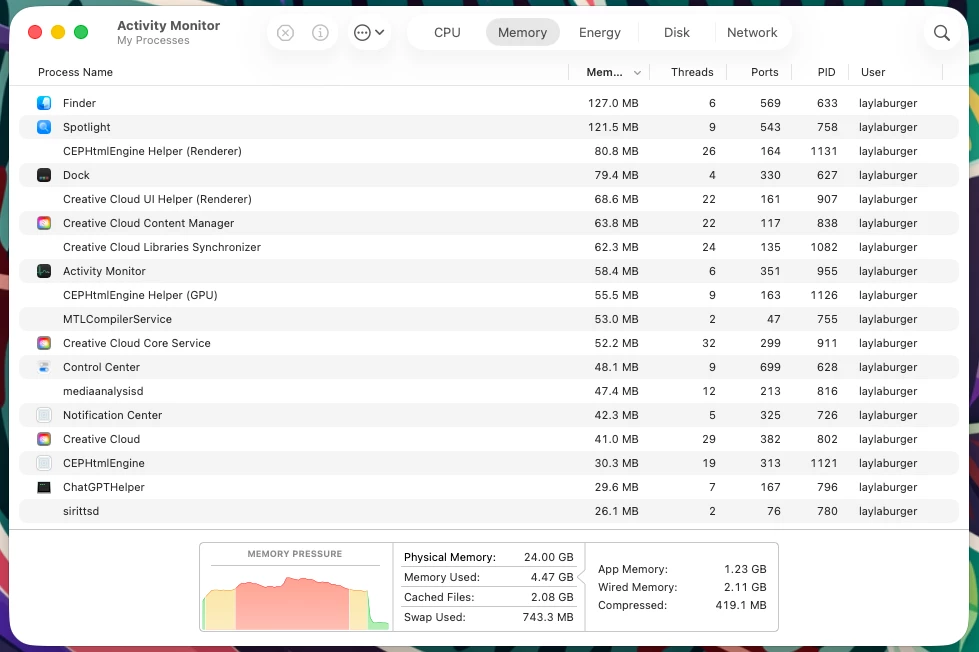
Task: Click the CEPHtmlEngine process row icon
Action: click(x=44, y=463)
